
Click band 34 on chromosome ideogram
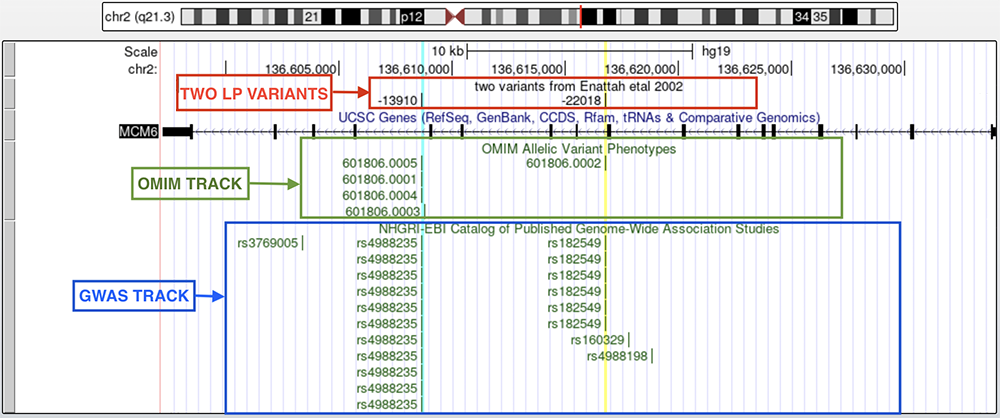coord(800,18)
